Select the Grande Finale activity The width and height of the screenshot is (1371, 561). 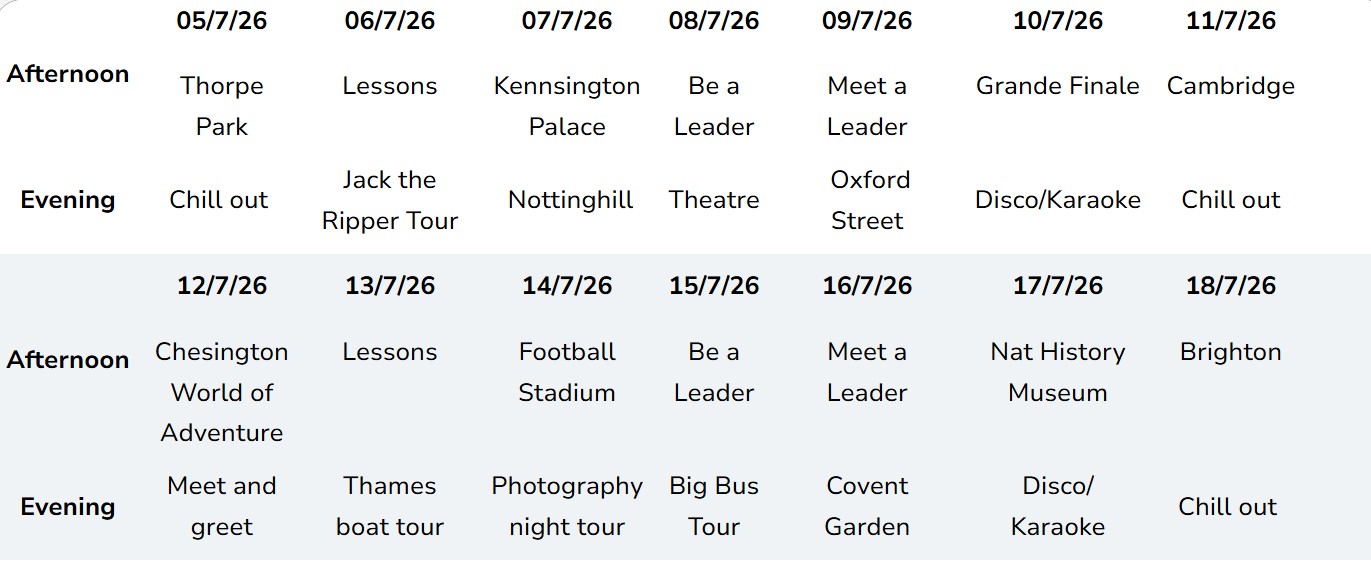coord(1057,86)
